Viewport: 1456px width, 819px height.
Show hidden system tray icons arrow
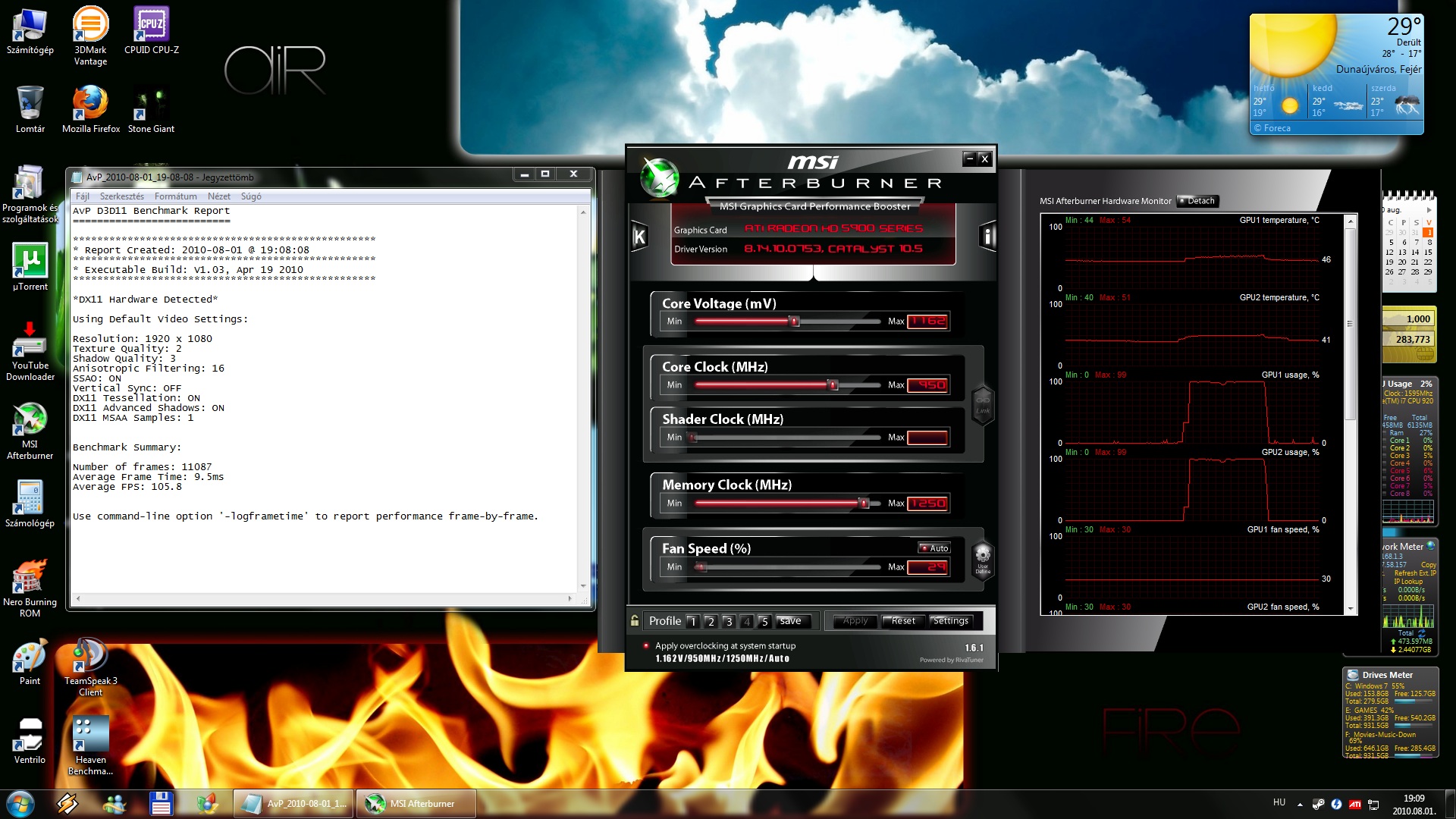pos(1300,804)
